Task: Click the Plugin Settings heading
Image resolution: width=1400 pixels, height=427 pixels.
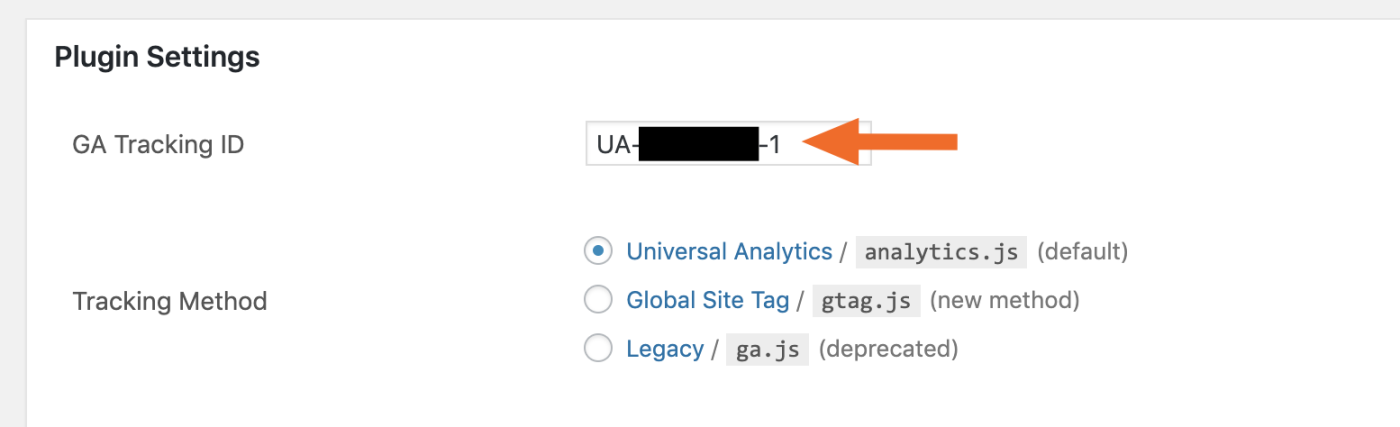Action: tap(157, 57)
